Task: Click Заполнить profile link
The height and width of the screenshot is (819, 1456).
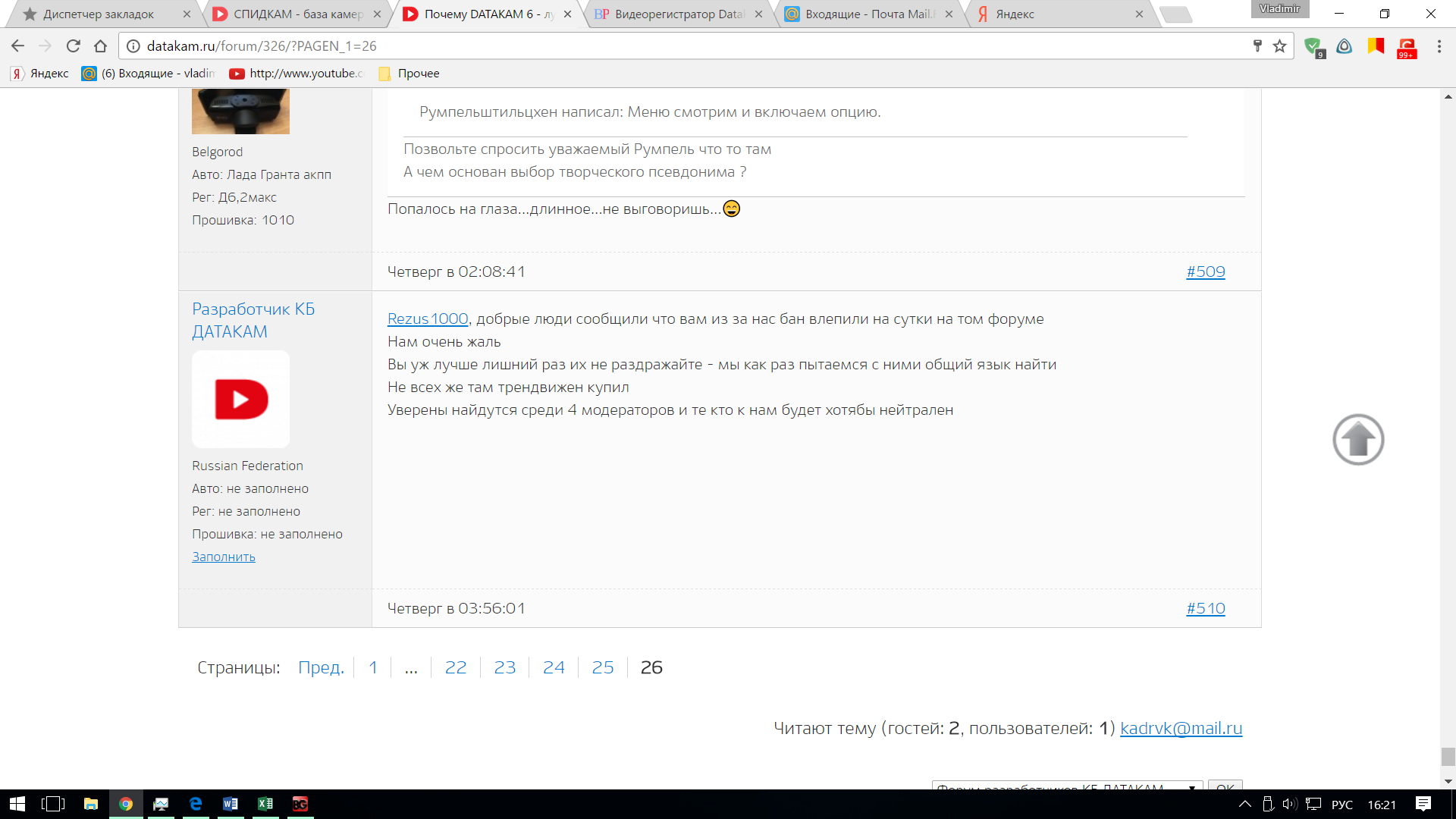Action: coord(224,557)
